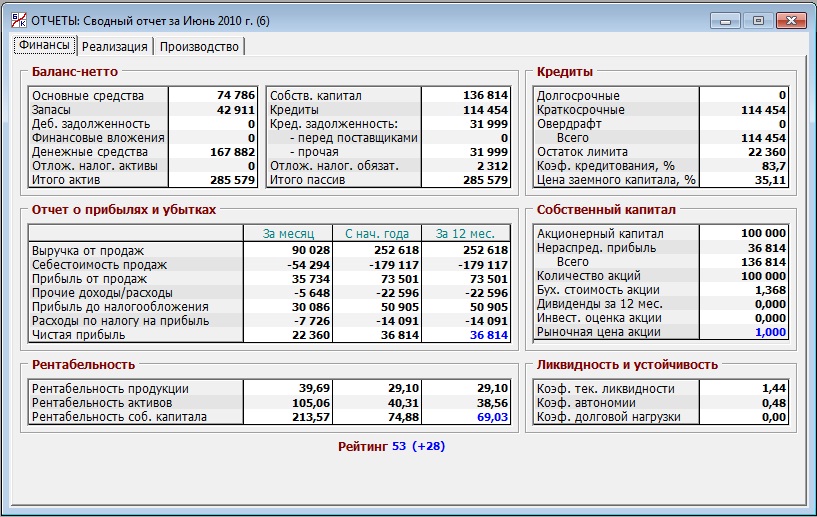Open the Производство tab

(199, 46)
